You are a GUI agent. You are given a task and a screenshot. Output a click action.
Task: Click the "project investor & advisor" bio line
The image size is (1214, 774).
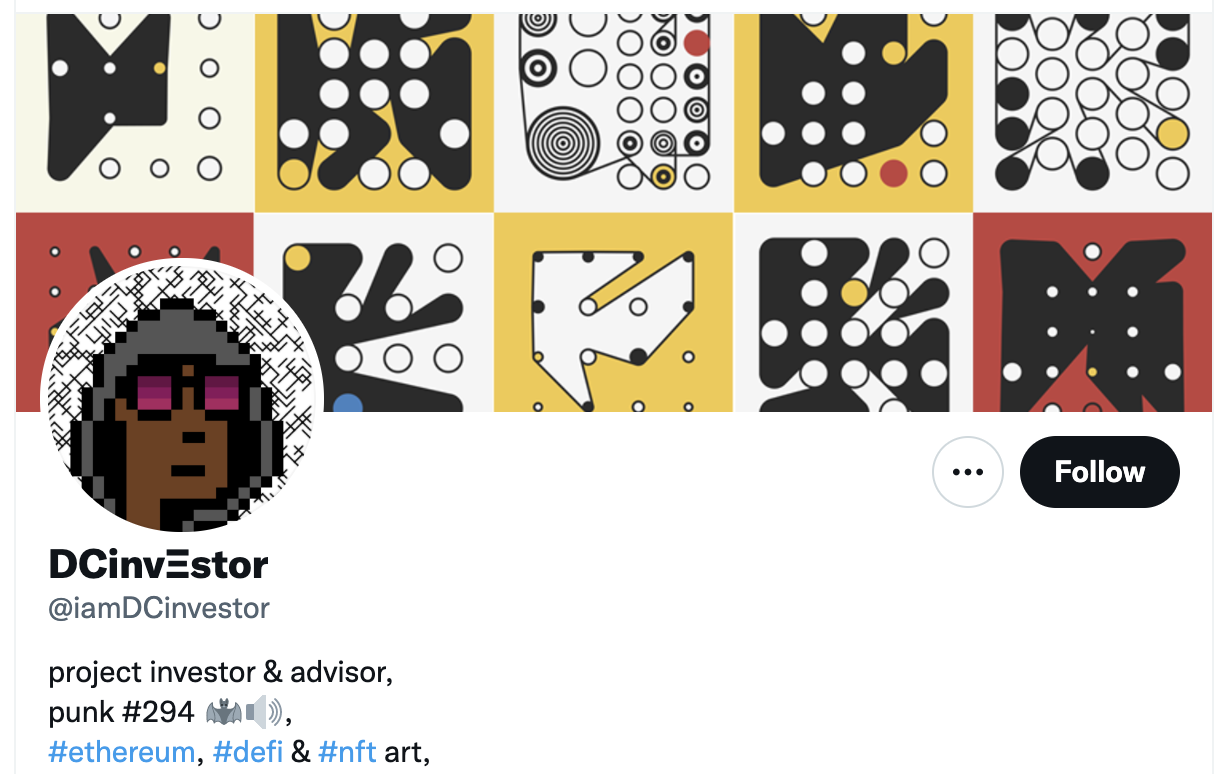point(220,671)
